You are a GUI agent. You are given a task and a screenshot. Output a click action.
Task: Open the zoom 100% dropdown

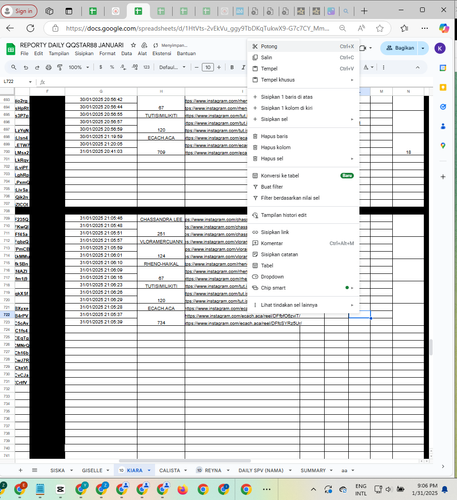point(79,67)
